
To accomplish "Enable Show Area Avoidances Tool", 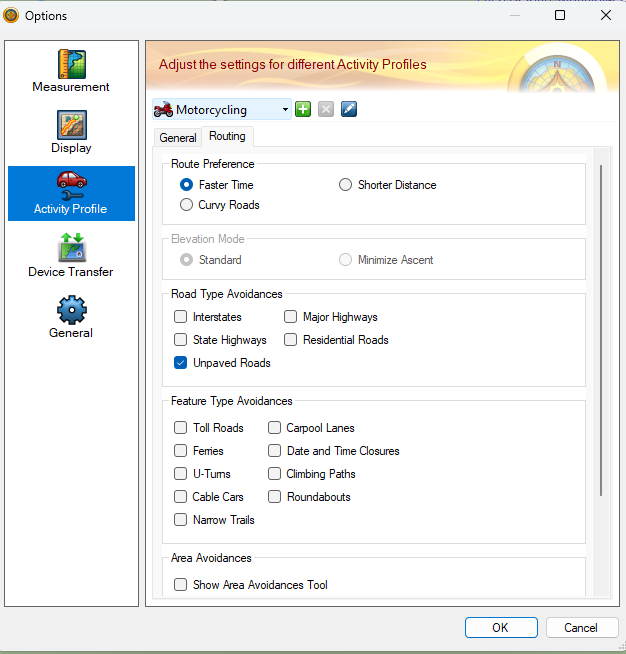I will pos(181,585).
